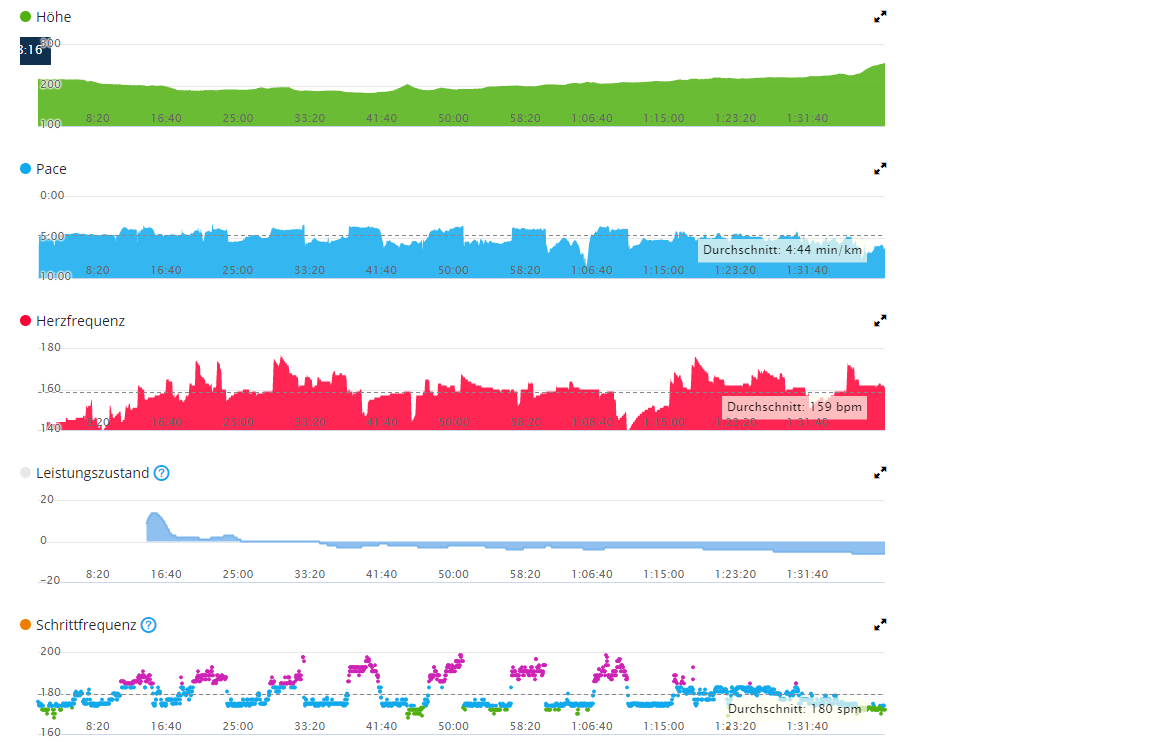Image resolution: width=1152 pixels, height=742 pixels.
Task: Open the help icon beside Schrittfrequenz
Action: pos(148,625)
